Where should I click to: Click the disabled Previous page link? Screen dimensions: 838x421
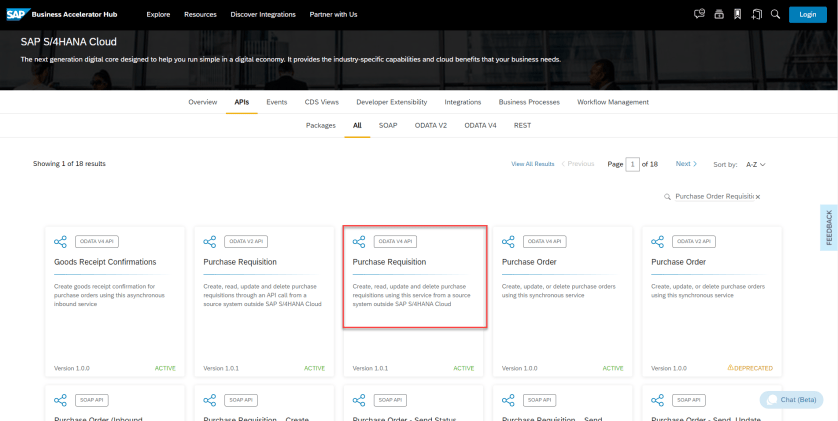pyautogui.click(x=578, y=164)
